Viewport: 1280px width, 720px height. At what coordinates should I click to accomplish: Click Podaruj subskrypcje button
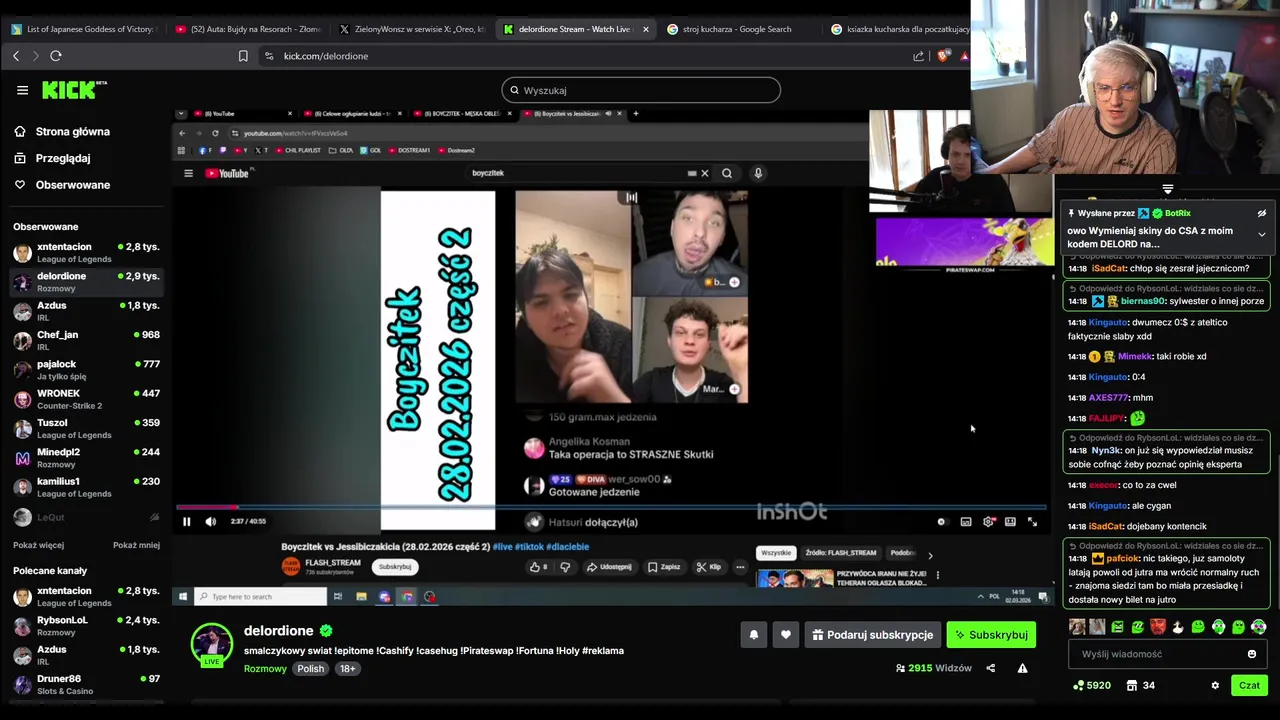[872, 635]
